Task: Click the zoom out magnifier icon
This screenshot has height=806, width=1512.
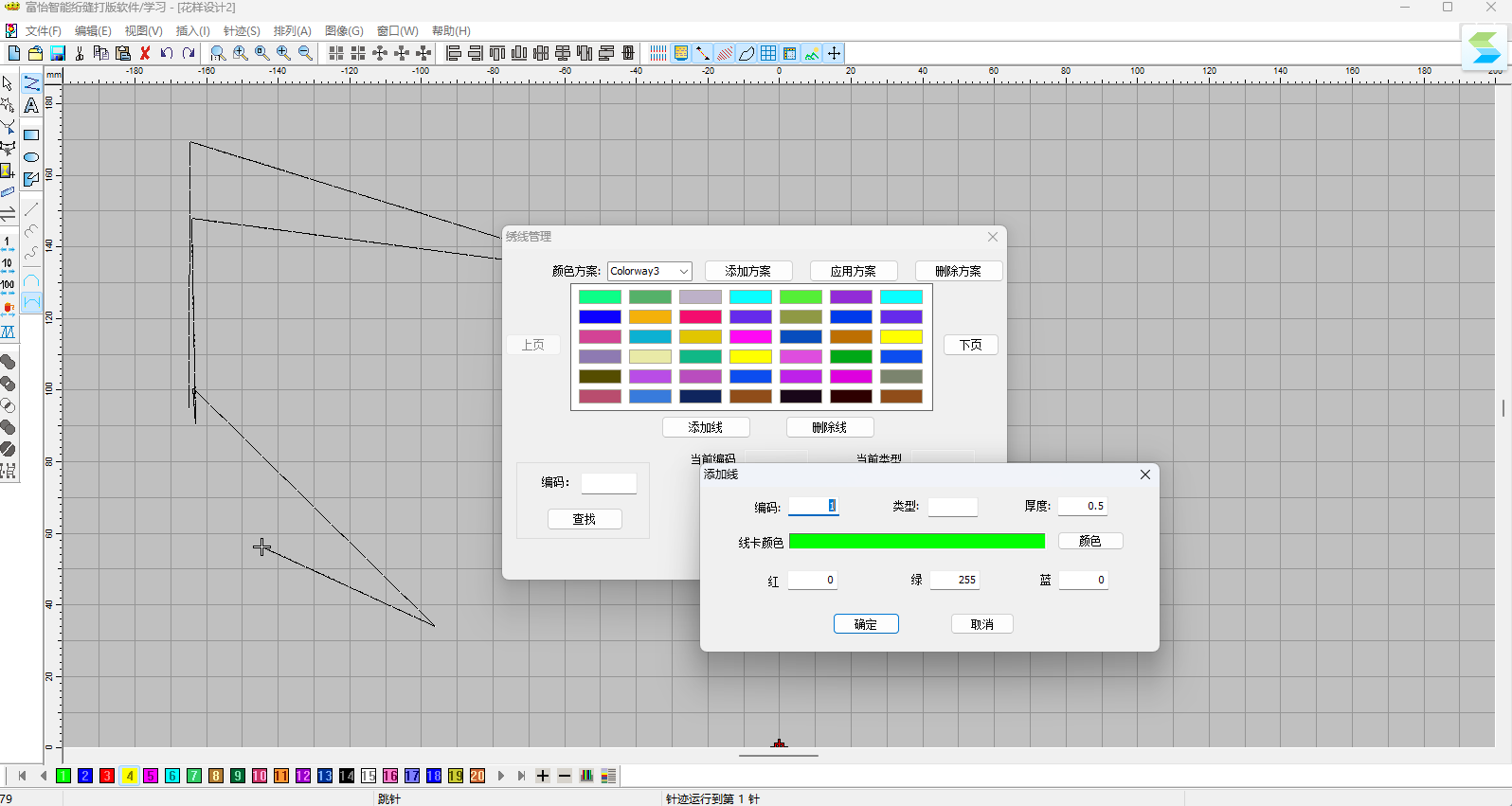Action: (305, 53)
